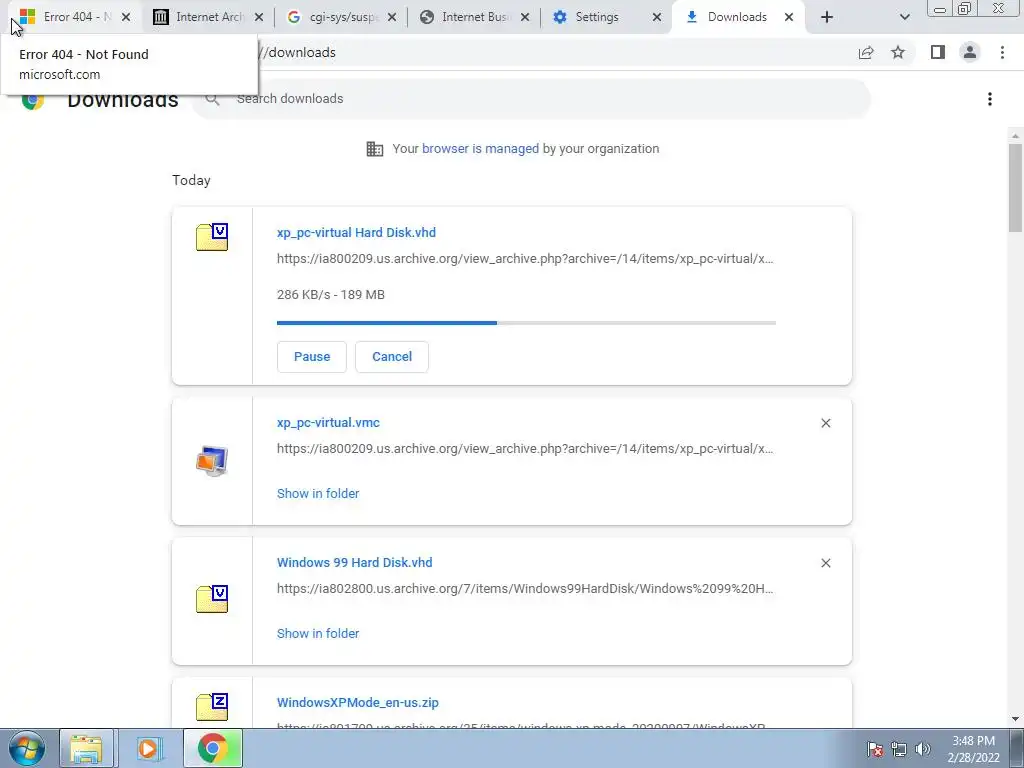Viewport: 1024px width, 768px height.
Task: Click the download progress bar
Action: (526, 323)
